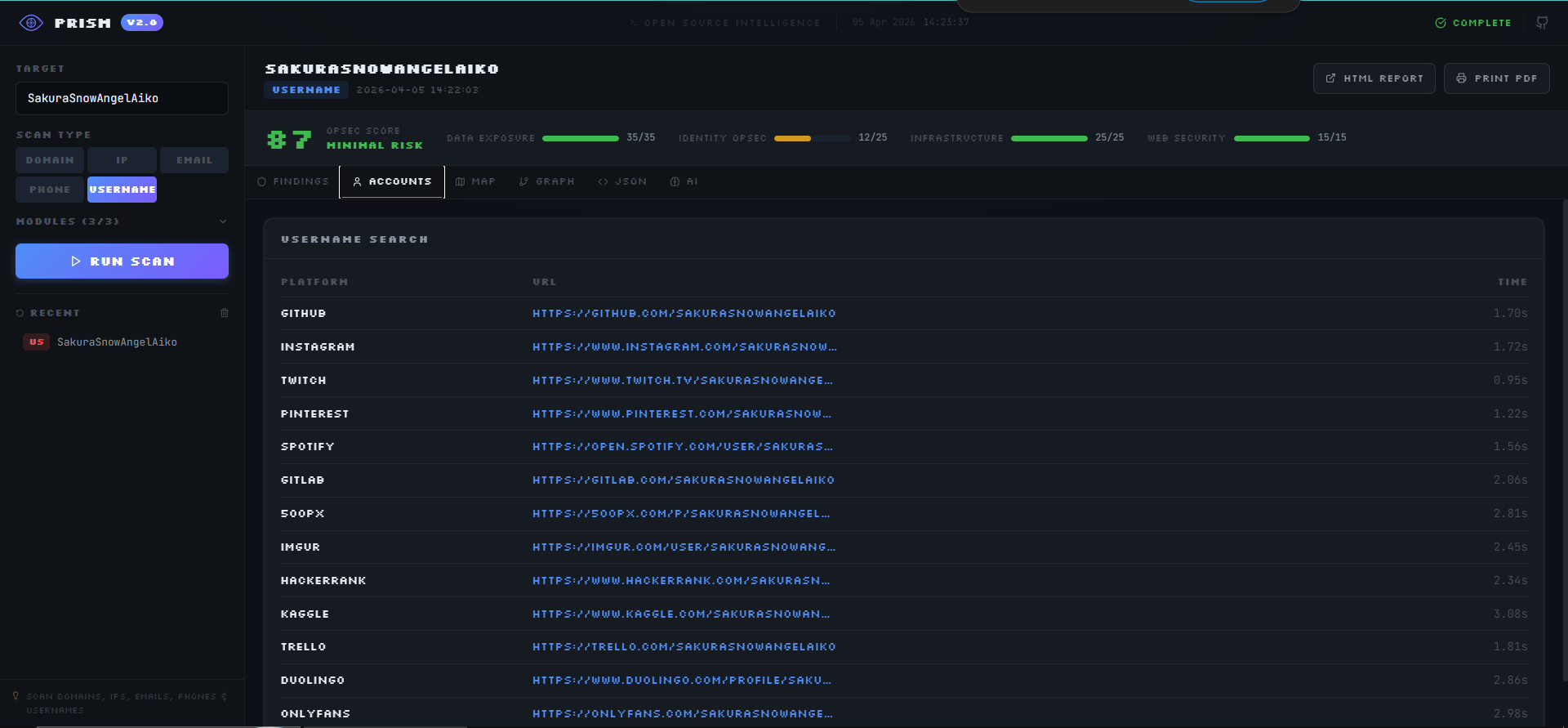1568x728 pixels.
Task: Click the results vertical scrollbar
Action: (x=1564, y=441)
